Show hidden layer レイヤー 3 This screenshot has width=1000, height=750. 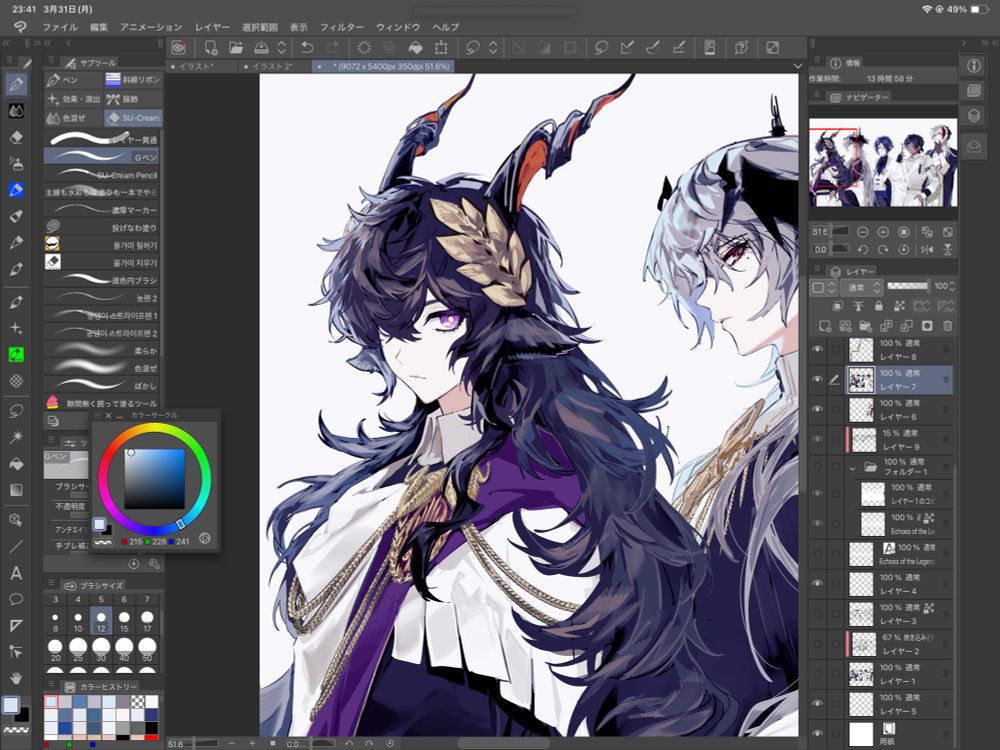point(818,614)
